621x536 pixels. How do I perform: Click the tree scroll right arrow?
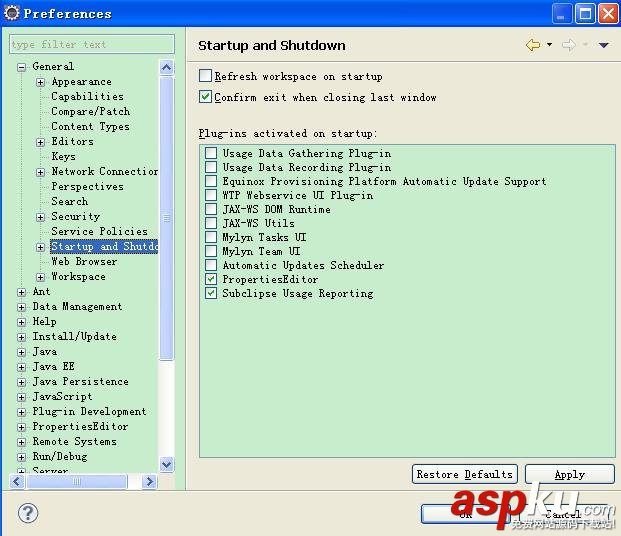point(149,481)
